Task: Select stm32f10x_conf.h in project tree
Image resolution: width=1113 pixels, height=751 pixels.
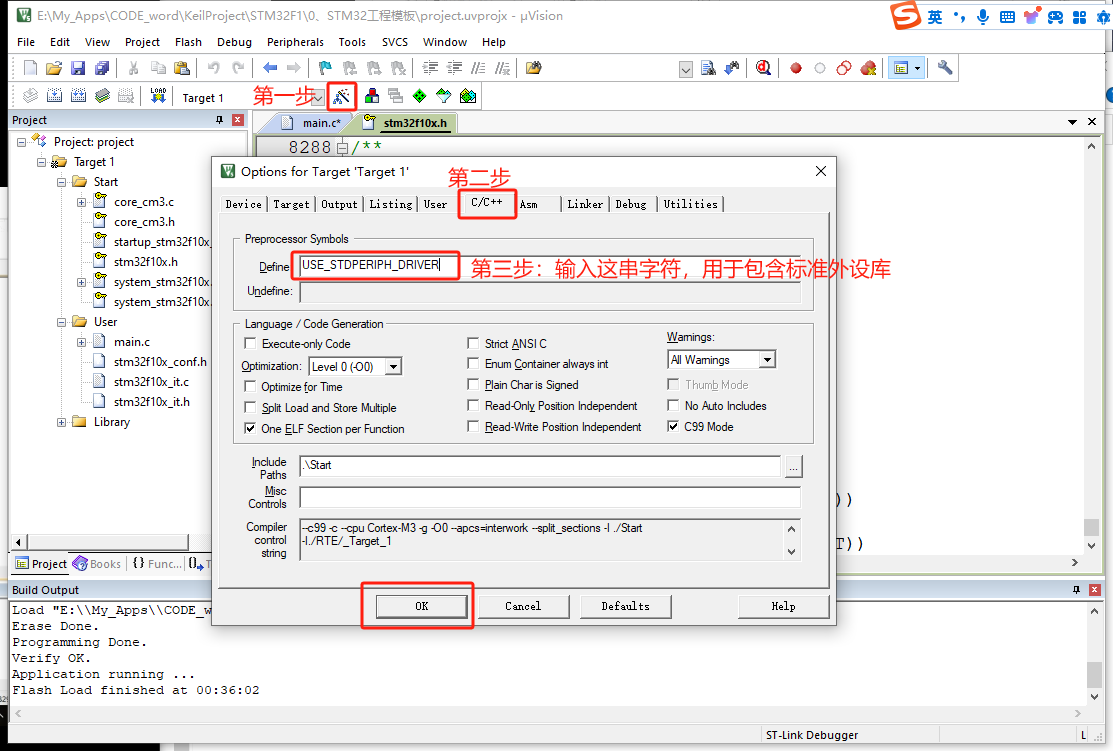Action: (160, 362)
